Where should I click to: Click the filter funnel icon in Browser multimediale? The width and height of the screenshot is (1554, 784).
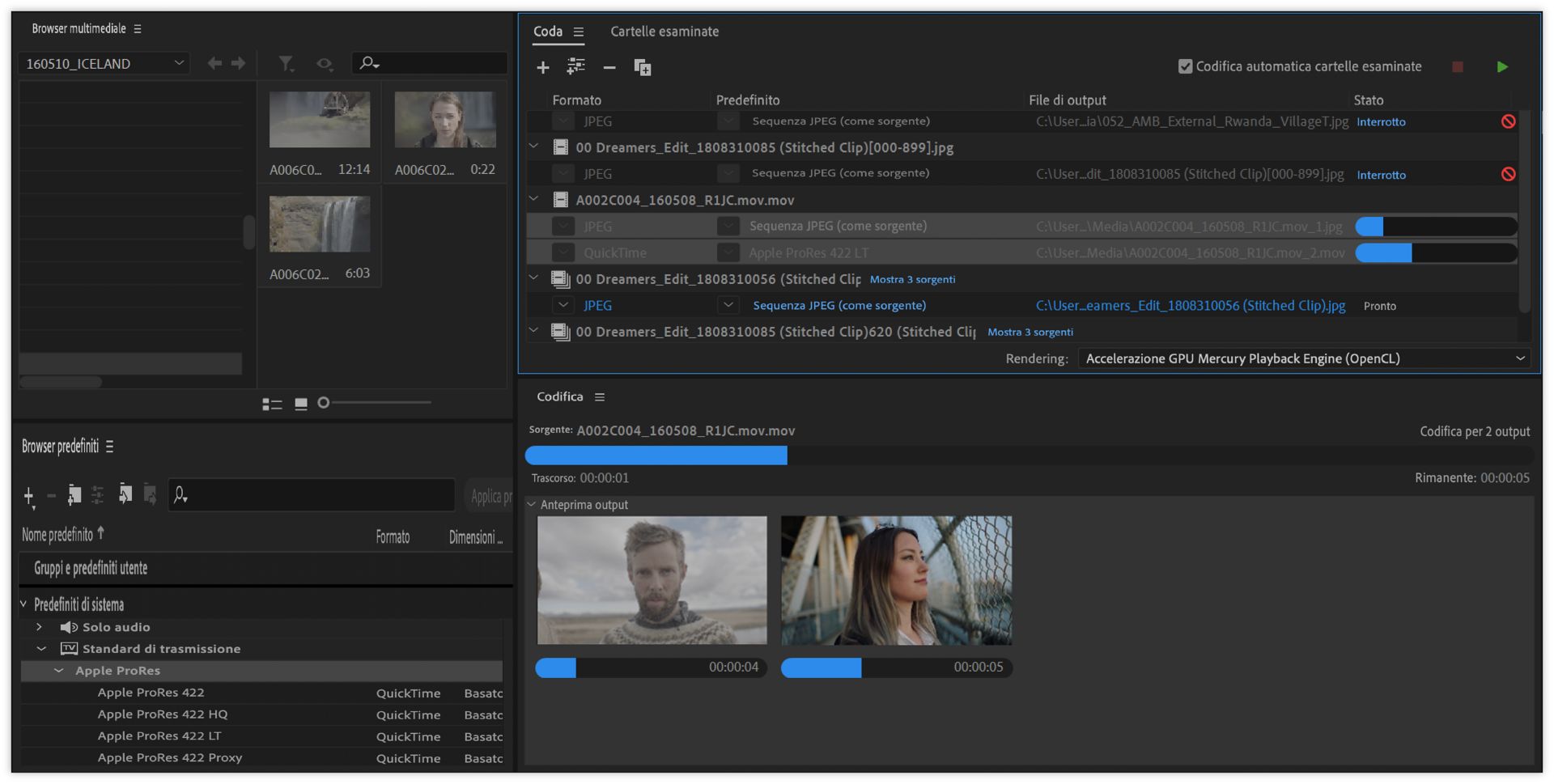pyautogui.click(x=286, y=63)
